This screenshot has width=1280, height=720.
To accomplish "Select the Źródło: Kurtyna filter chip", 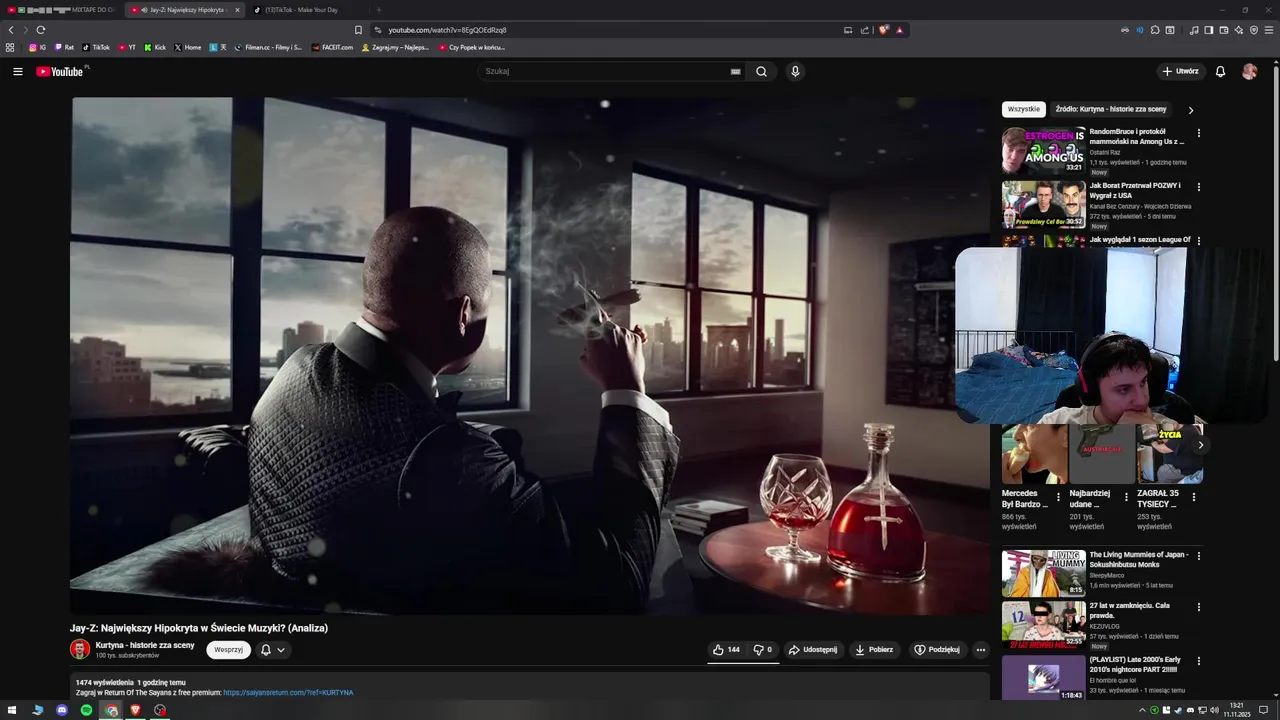I will [x=1111, y=109].
